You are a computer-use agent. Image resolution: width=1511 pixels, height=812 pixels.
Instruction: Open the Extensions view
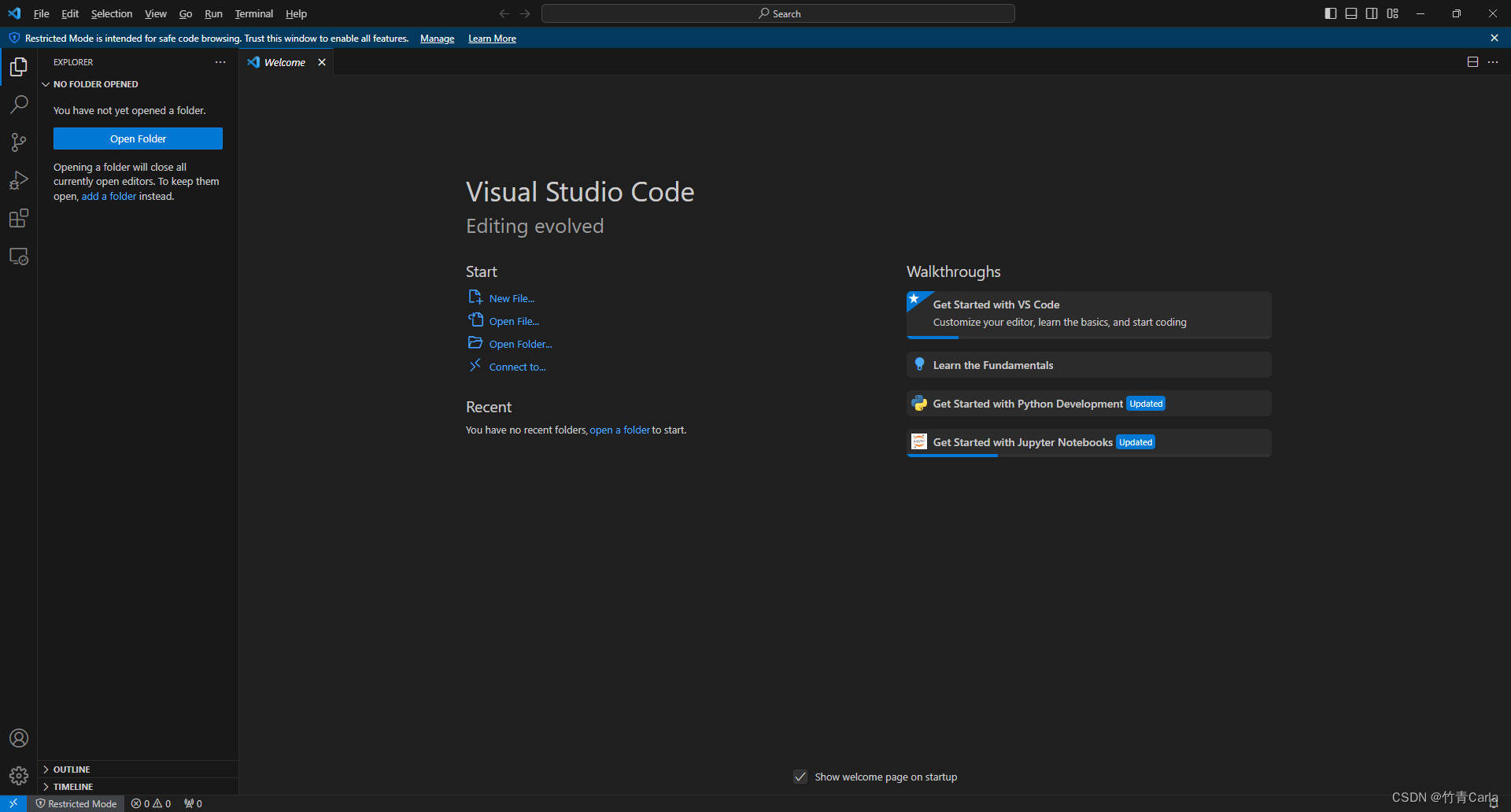click(19, 218)
